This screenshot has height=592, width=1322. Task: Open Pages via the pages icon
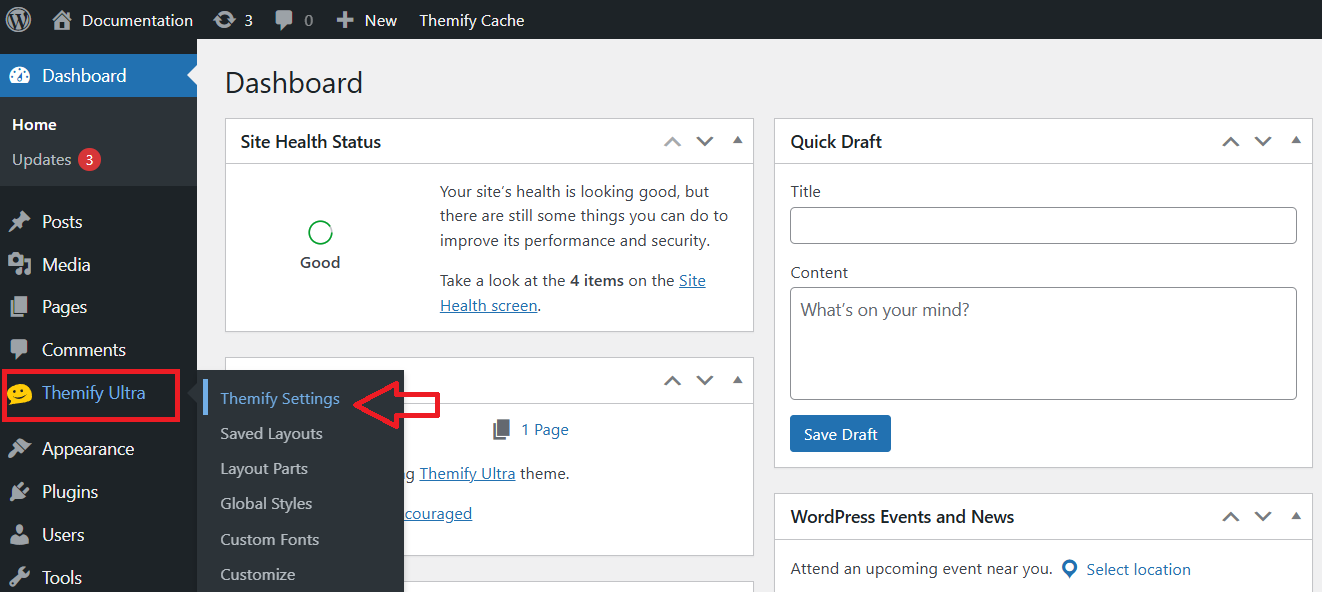(20, 306)
